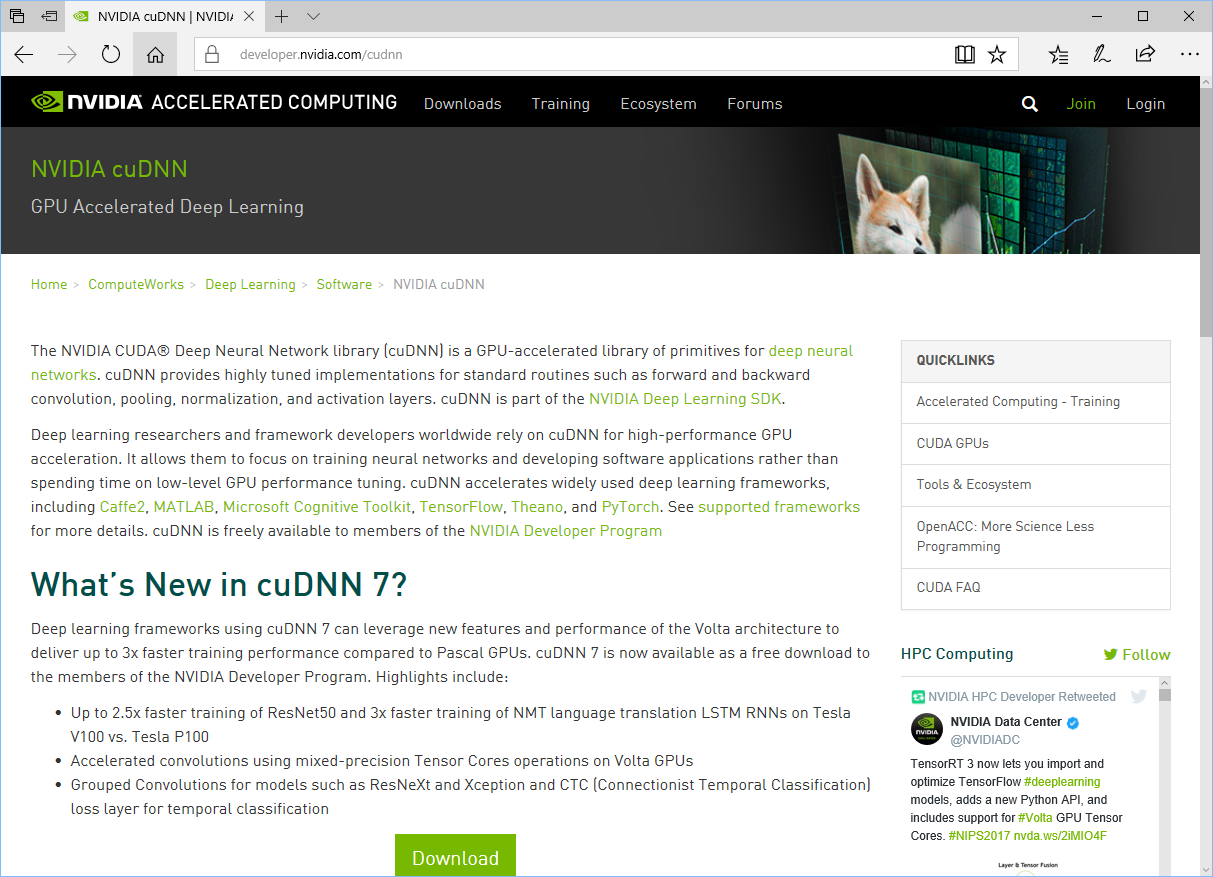Click the browser forward arrow
The width and height of the screenshot is (1213, 877).
68,55
